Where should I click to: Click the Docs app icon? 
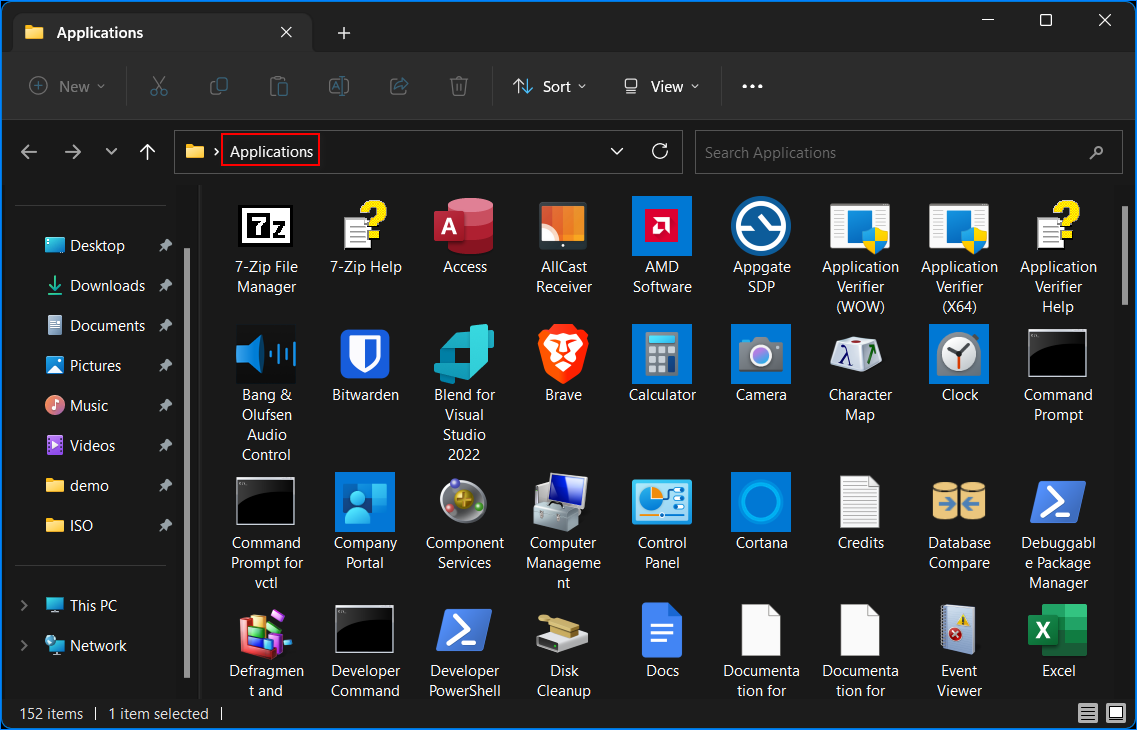[662, 630]
